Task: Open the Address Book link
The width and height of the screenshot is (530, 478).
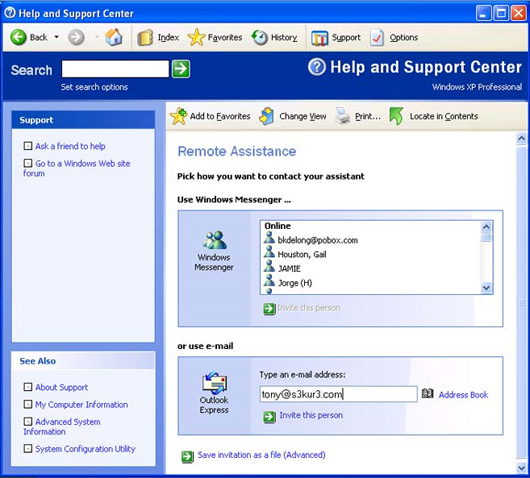Action: 463,395
